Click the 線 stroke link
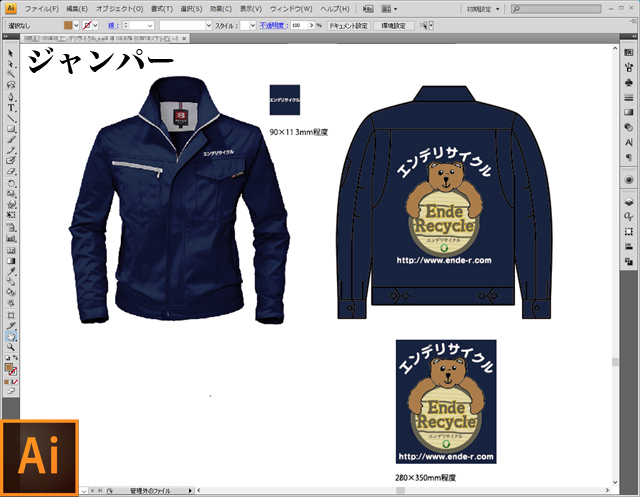 [113, 25]
